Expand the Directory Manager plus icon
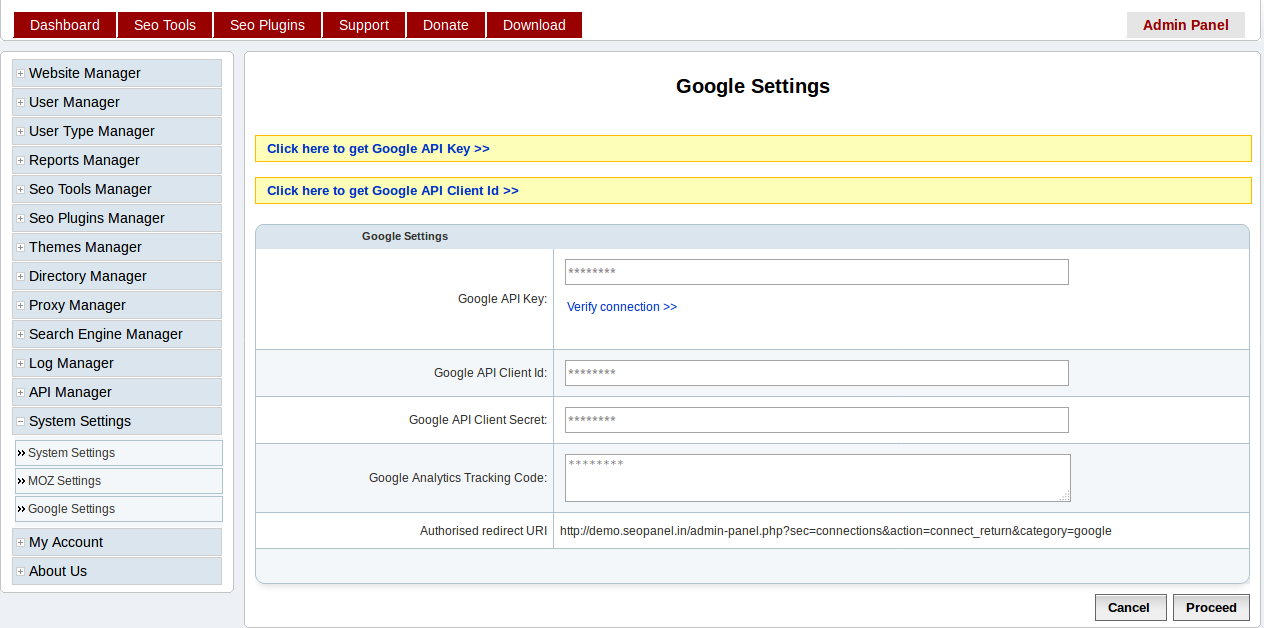This screenshot has height=628, width=1264. click(x=20, y=277)
